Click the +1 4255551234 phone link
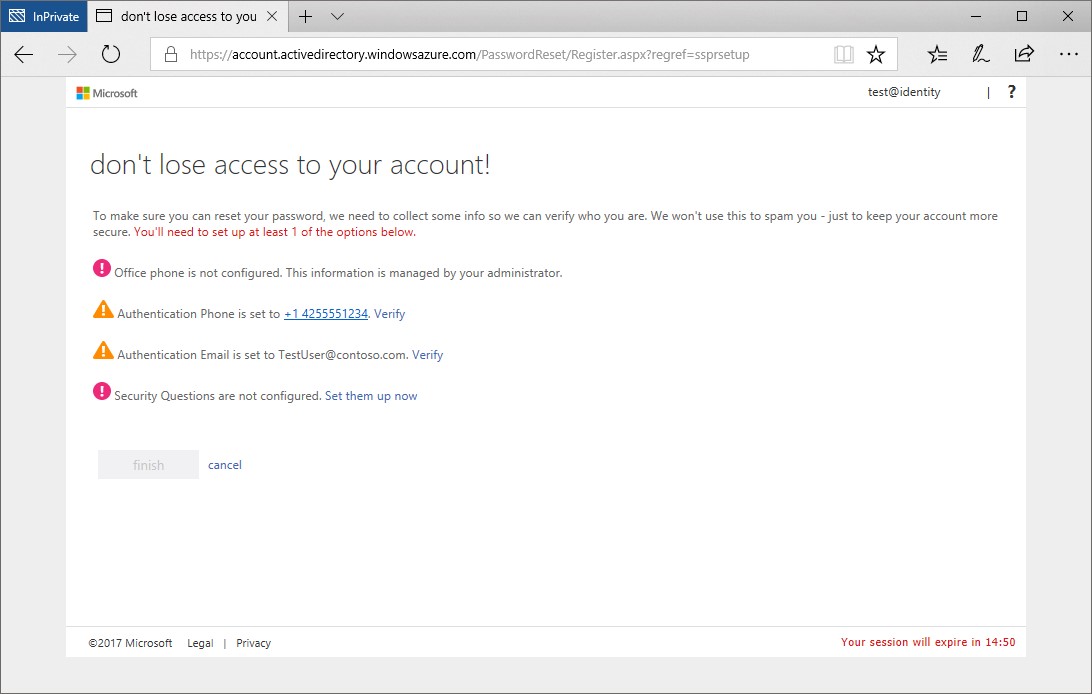 tap(326, 314)
